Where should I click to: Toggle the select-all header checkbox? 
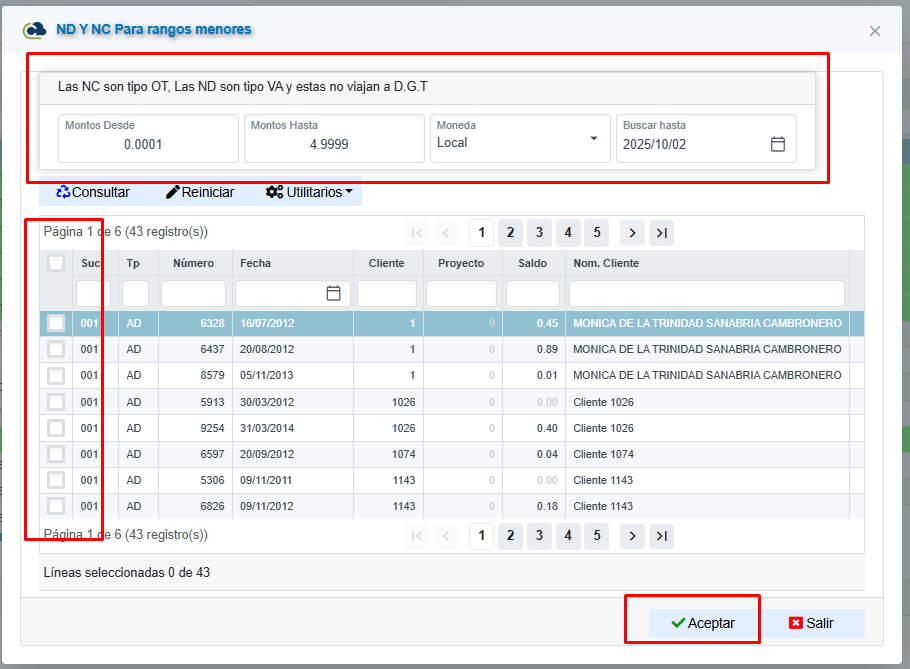56,263
